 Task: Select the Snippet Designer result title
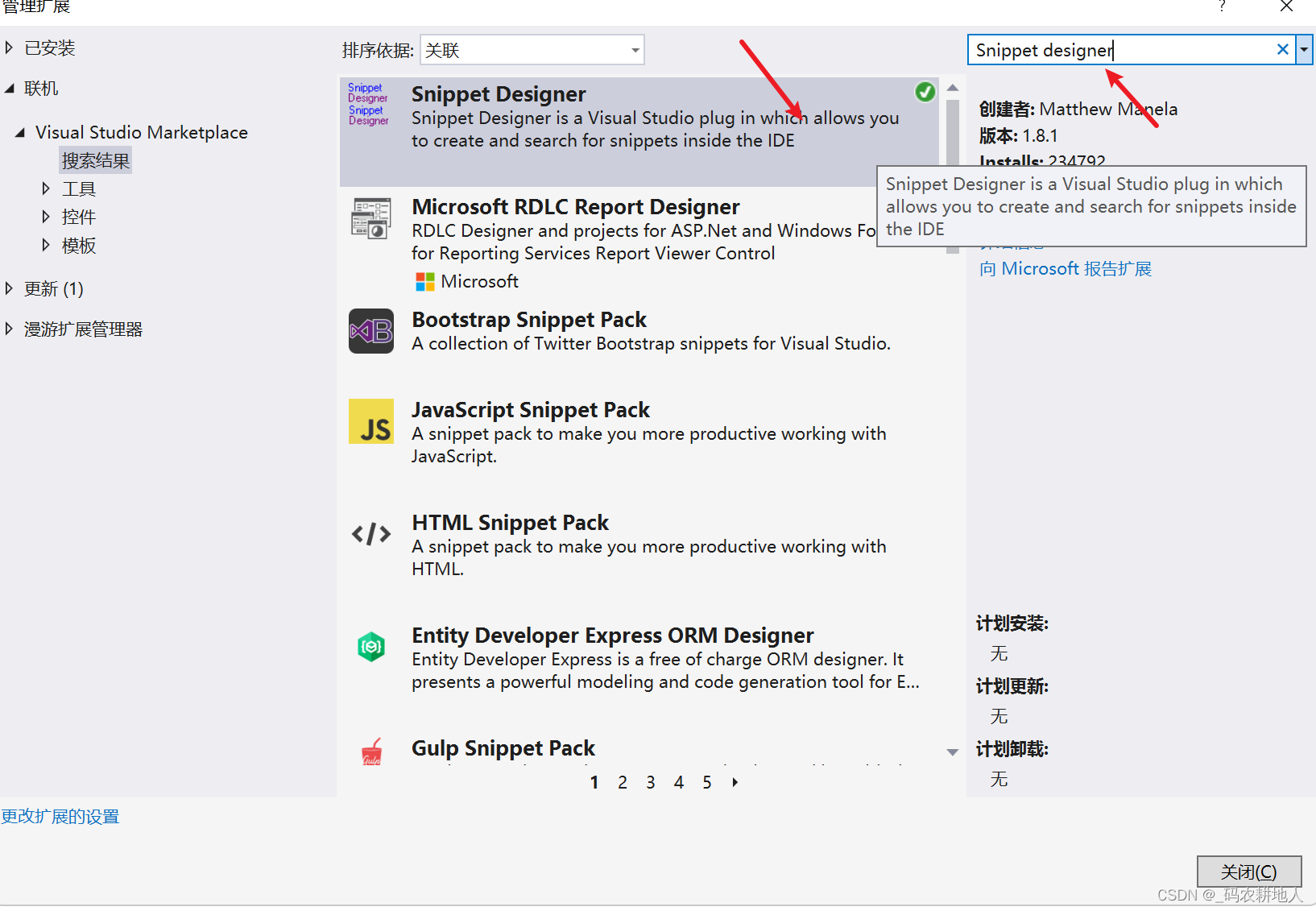point(499,94)
